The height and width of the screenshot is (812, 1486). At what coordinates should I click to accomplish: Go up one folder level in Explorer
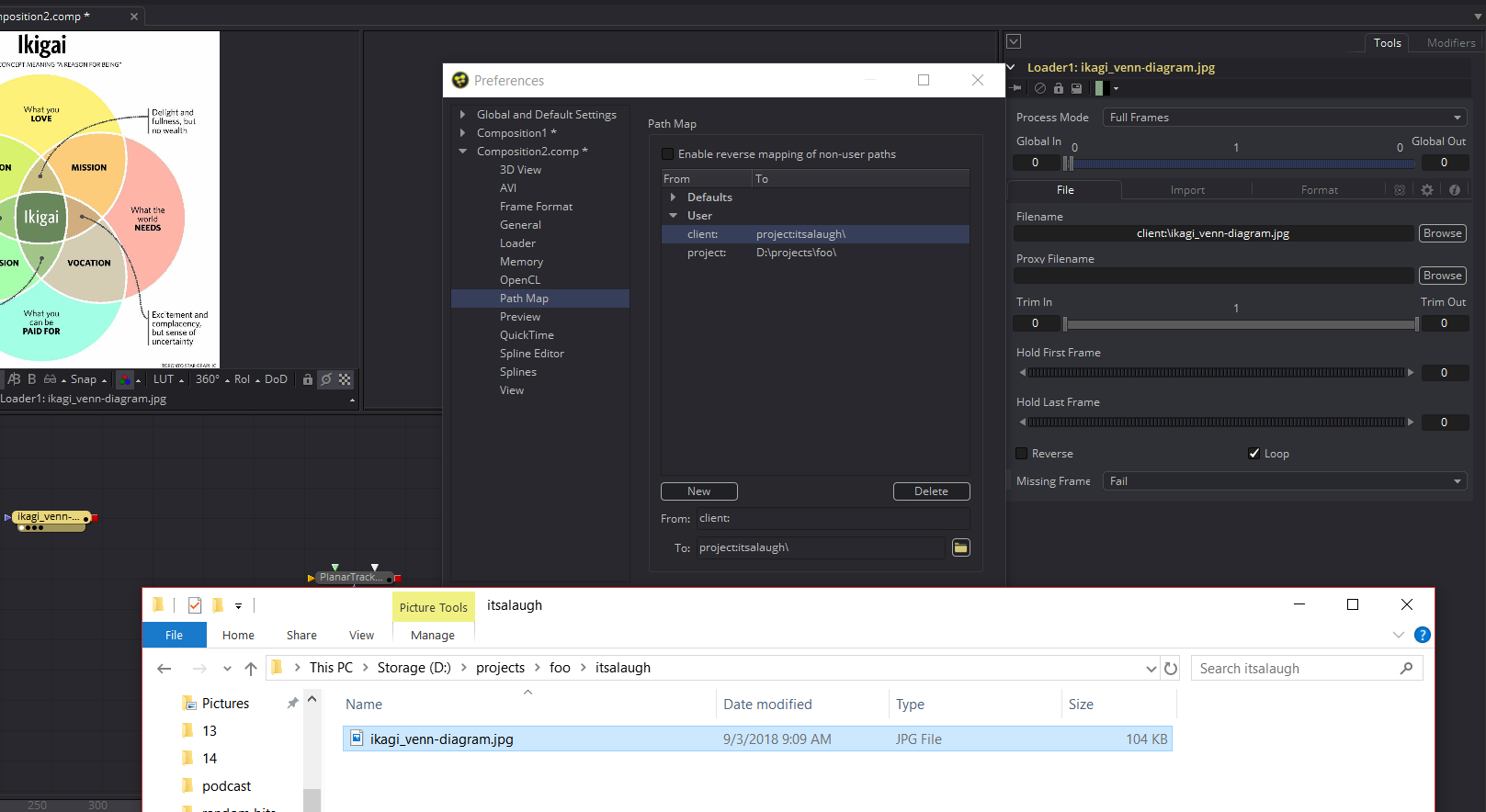pyautogui.click(x=251, y=669)
